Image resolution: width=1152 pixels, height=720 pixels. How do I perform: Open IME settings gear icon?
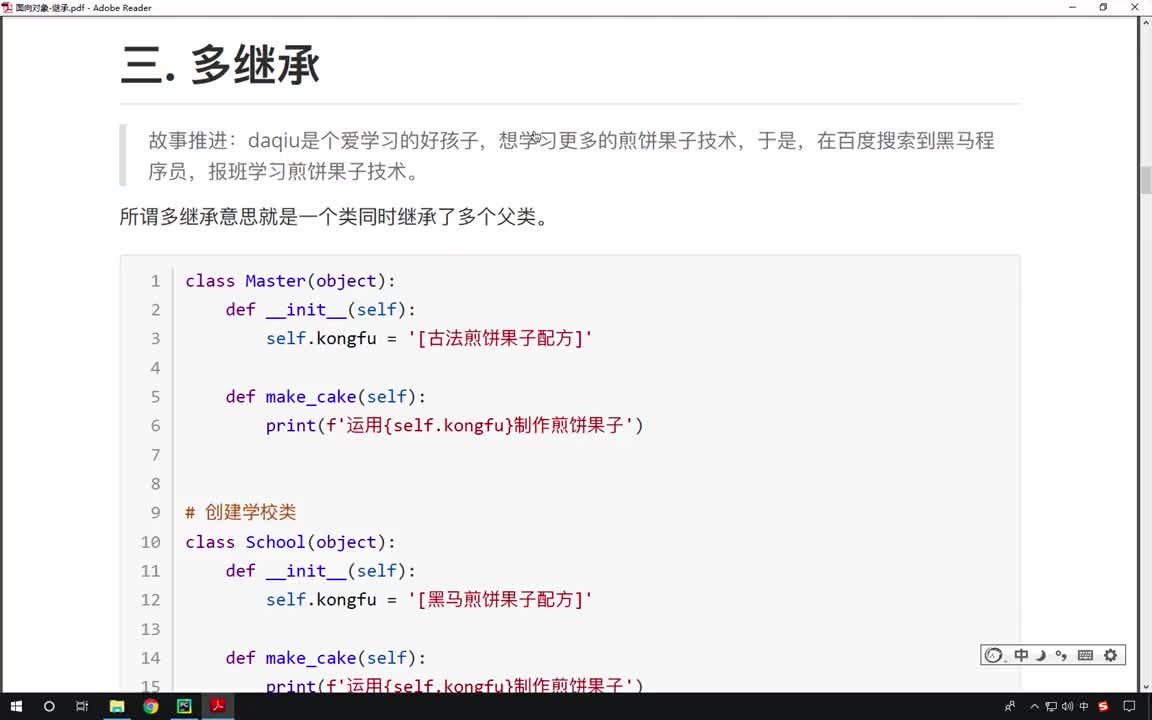[1110, 655]
